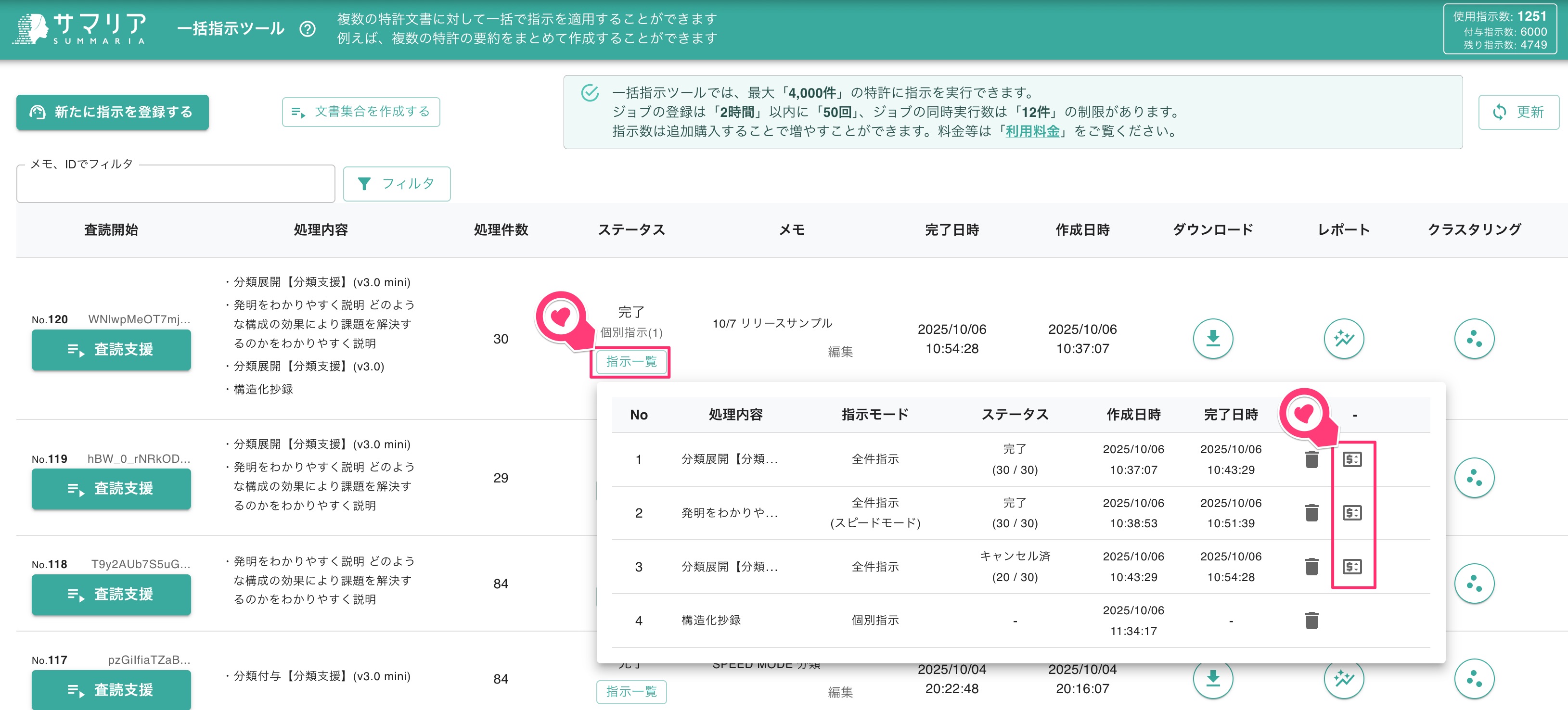Click job ID WNlwpMeOT7mj...
The image size is (1568, 710).
click(x=140, y=319)
